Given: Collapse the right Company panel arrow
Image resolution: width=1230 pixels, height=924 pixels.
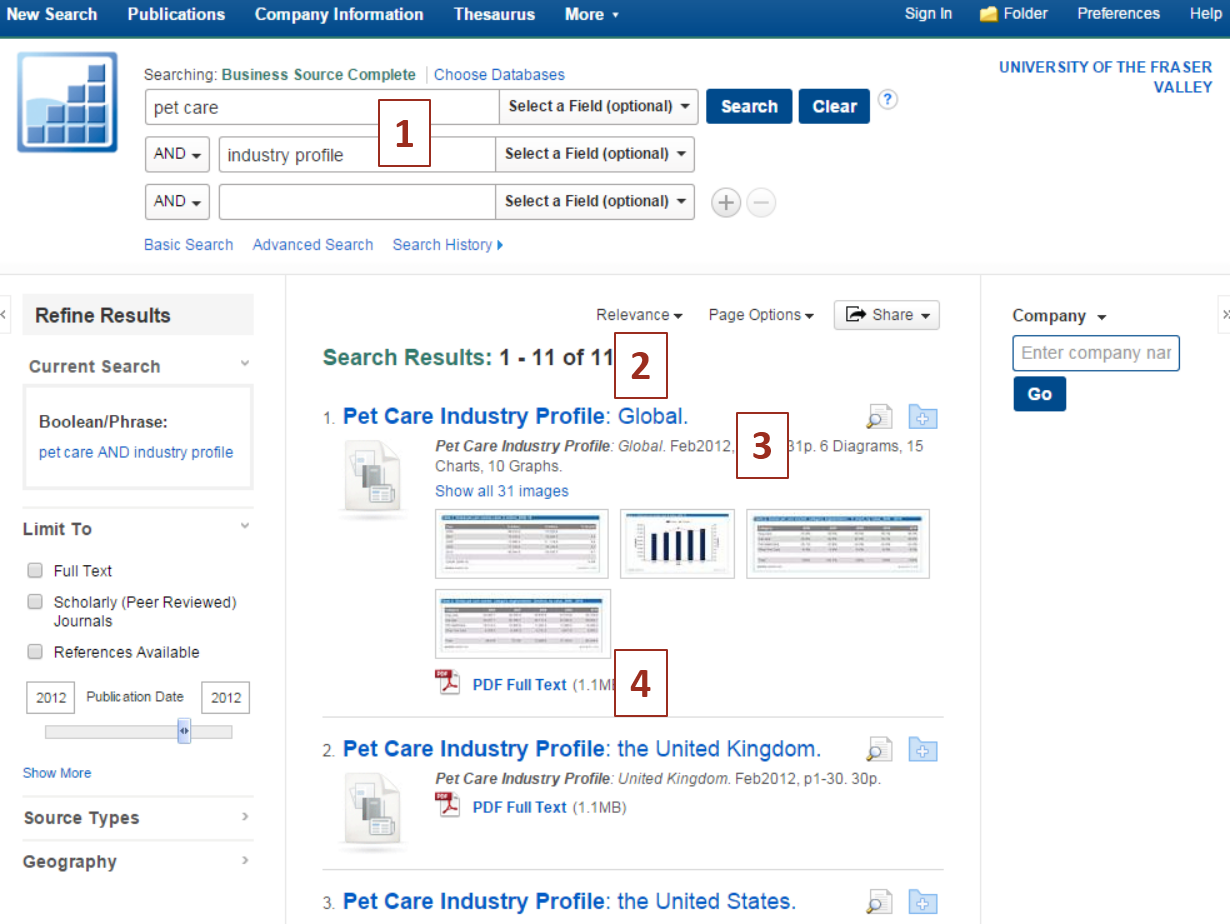Looking at the screenshot, I should pos(1224,314).
